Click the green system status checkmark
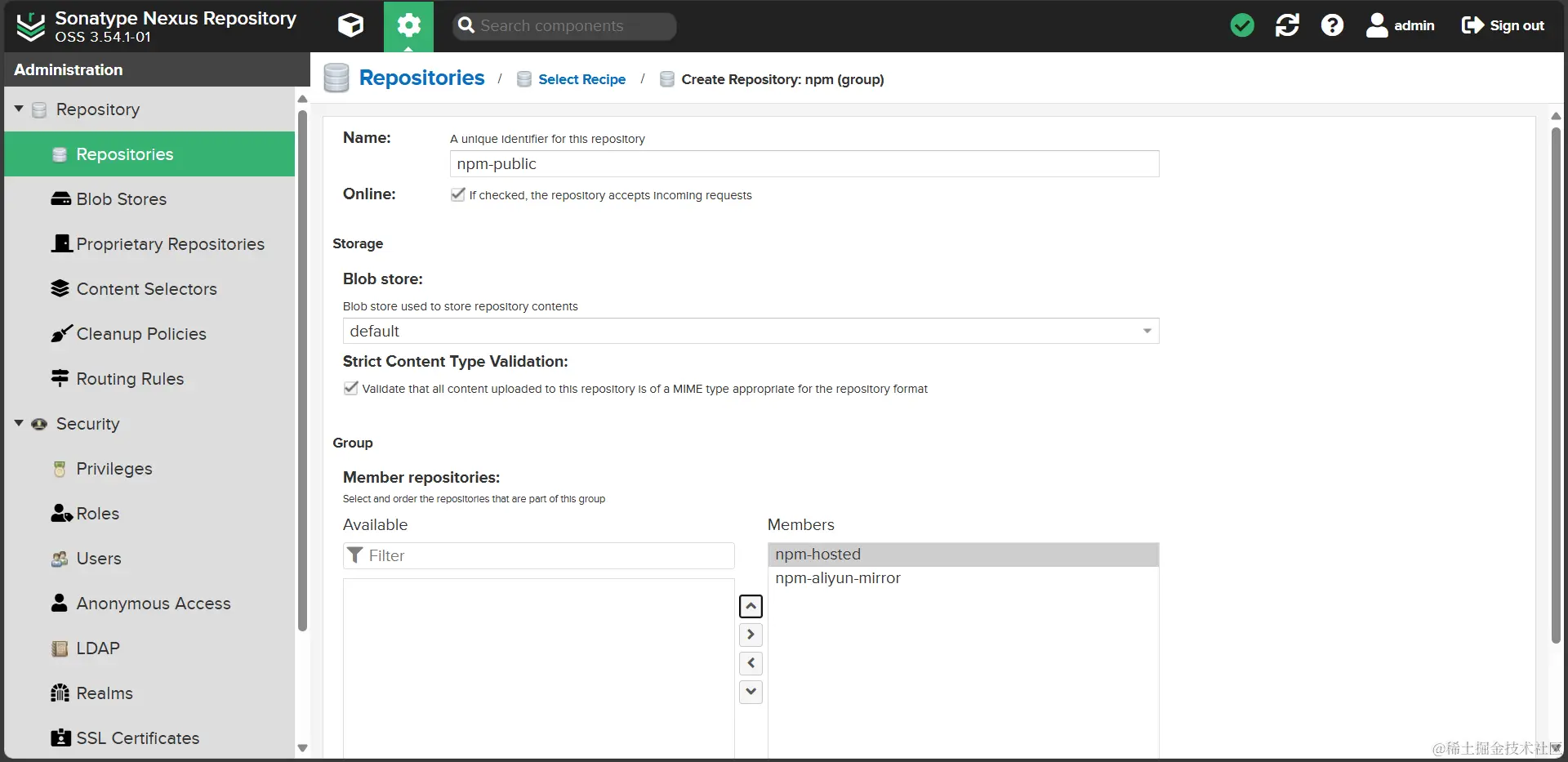Viewport: 1568px width, 762px height. point(1242,25)
